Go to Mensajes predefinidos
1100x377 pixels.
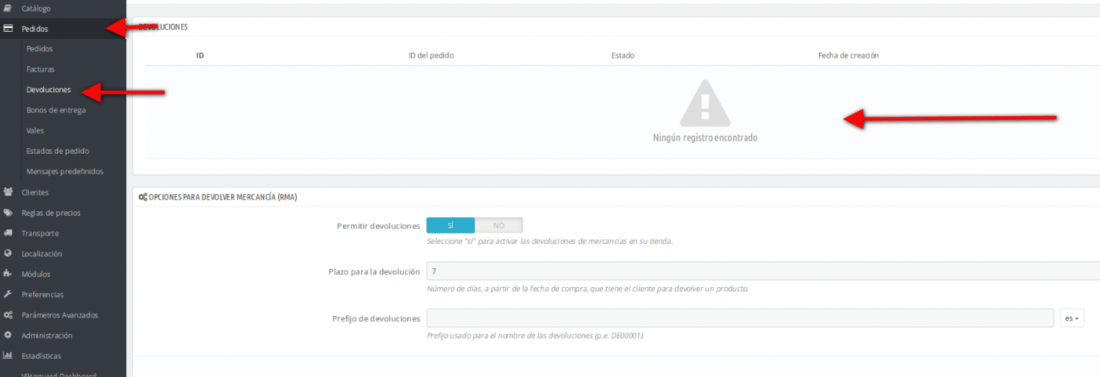point(65,171)
